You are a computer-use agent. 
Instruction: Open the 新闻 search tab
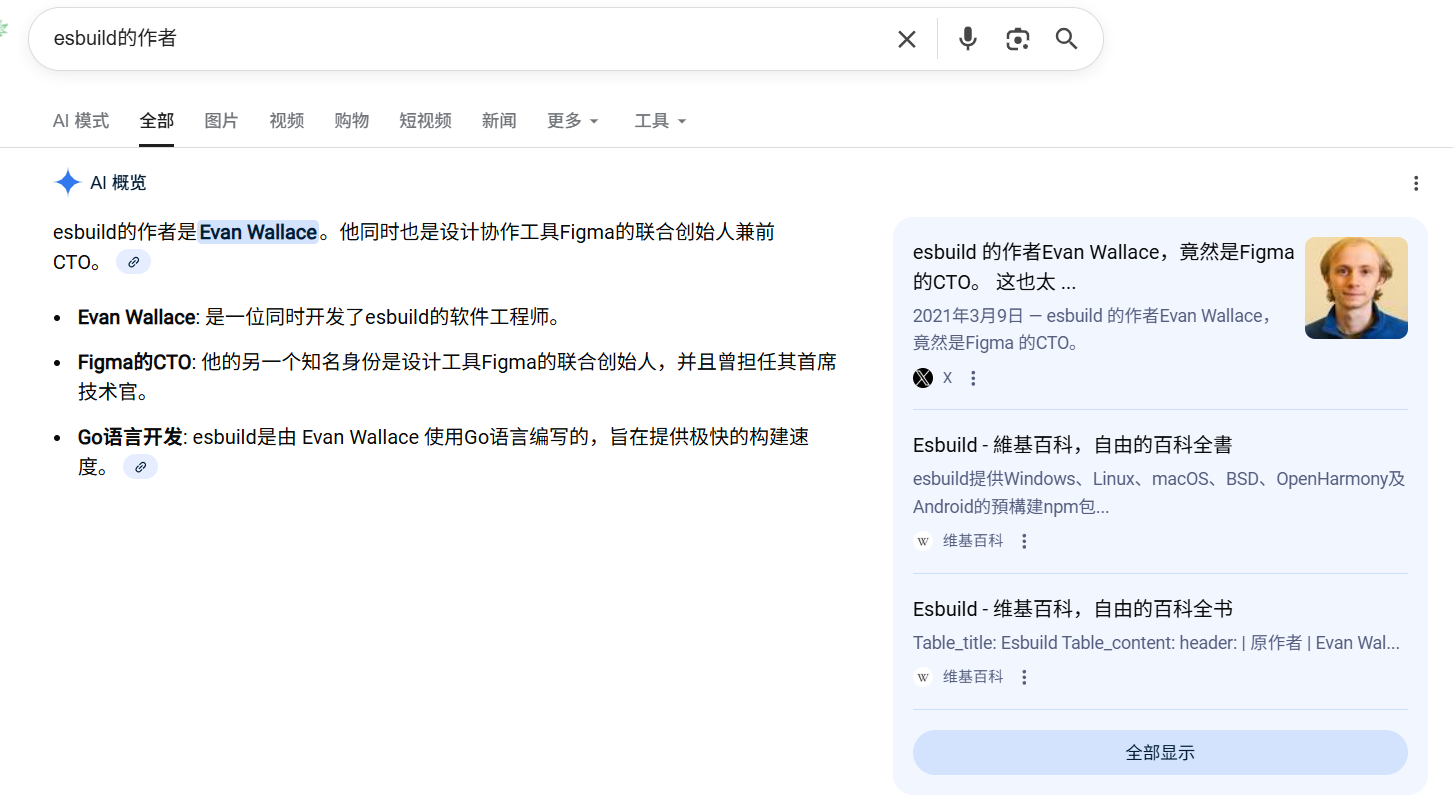click(x=499, y=120)
